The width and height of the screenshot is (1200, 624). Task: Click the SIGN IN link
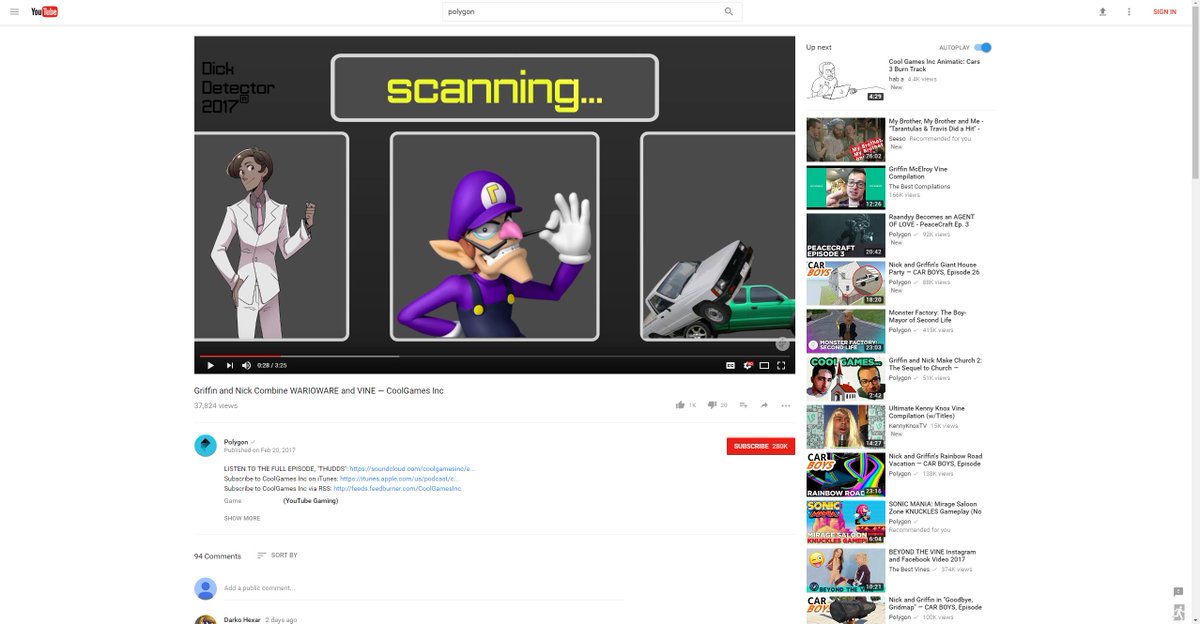tap(1164, 12)
